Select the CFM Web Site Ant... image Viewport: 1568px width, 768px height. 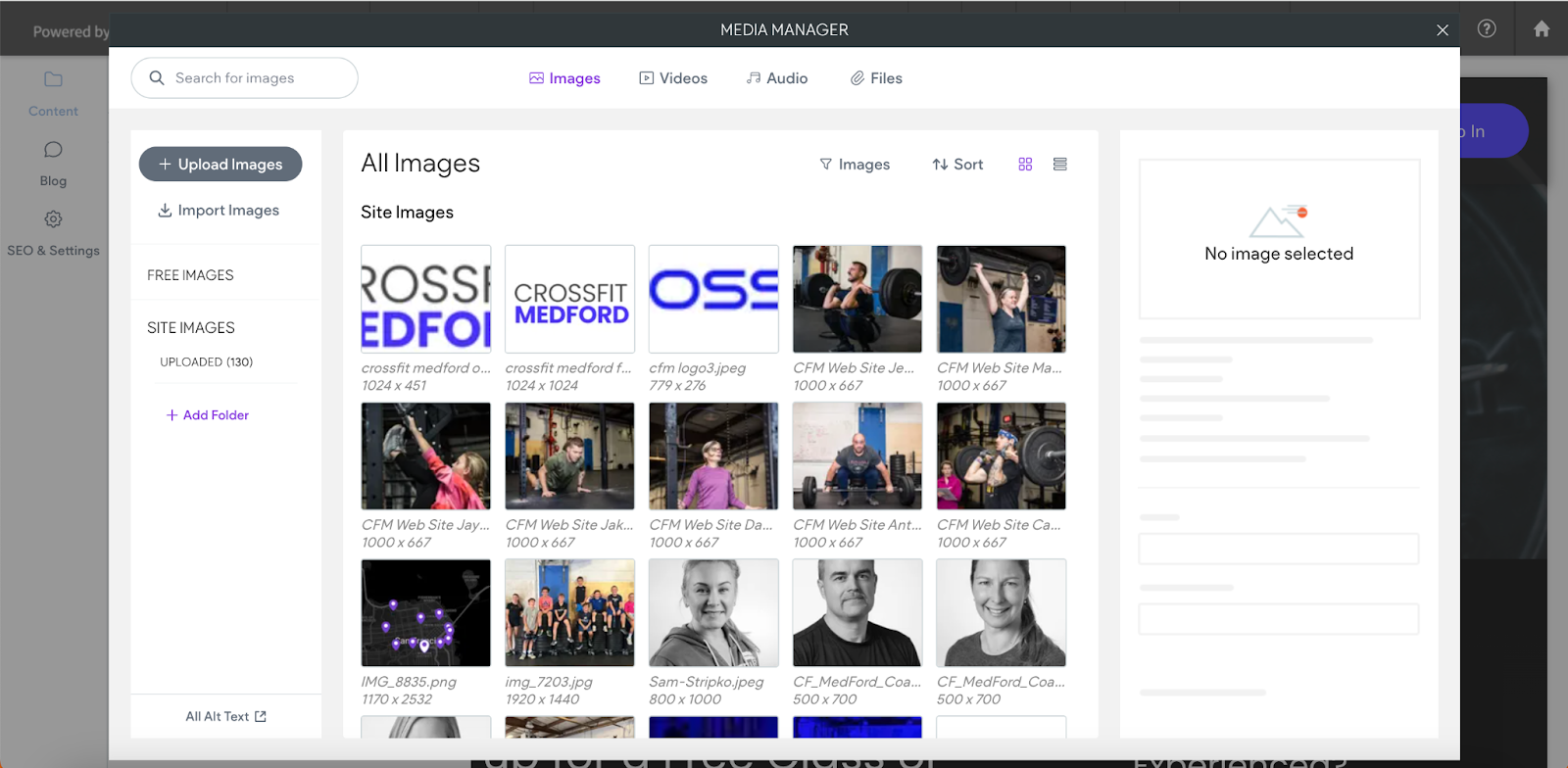click(x=857, y=456)
